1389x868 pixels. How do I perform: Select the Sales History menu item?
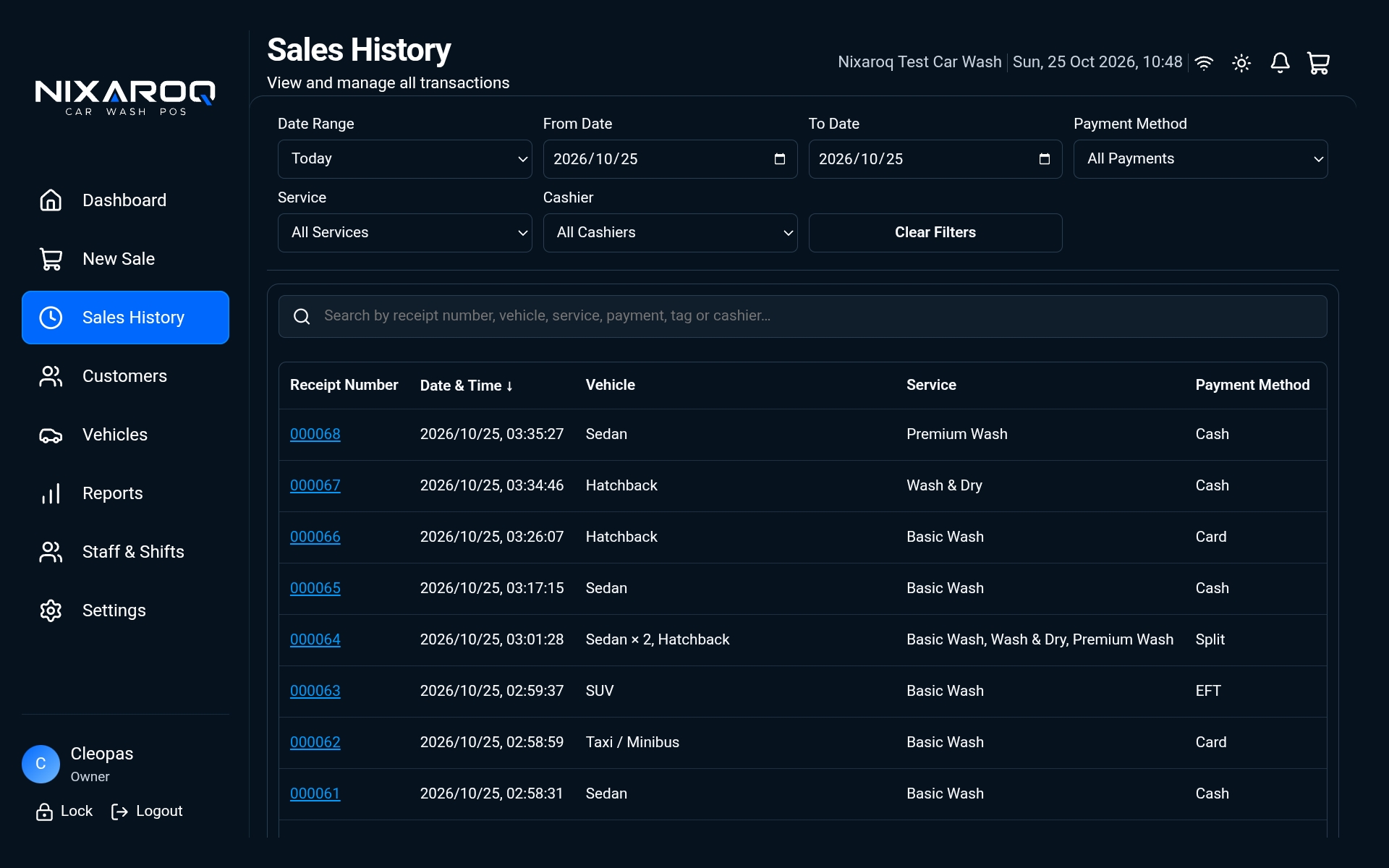coord(125,318)
